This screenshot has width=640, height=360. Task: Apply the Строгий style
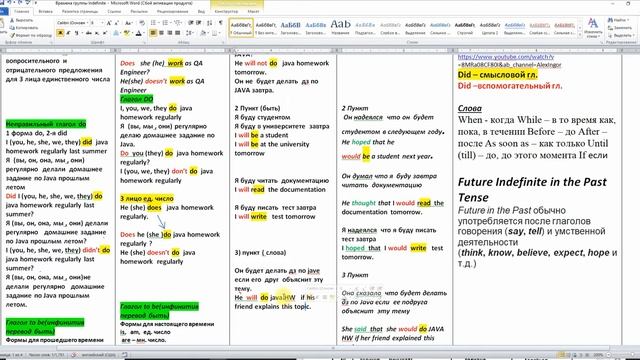click(x=464, y=27)
